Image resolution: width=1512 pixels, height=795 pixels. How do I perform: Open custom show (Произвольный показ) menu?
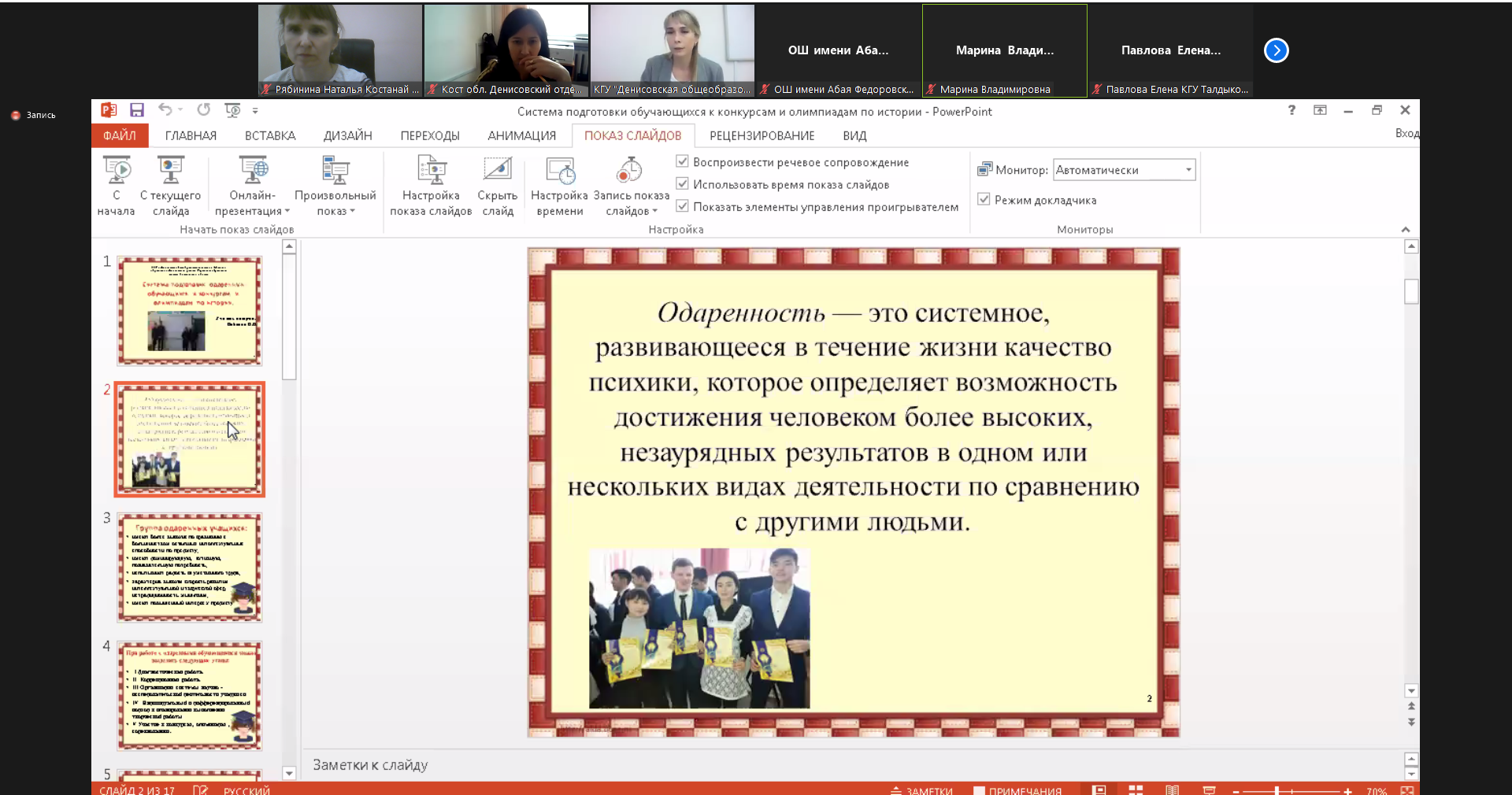click(335, 187)
